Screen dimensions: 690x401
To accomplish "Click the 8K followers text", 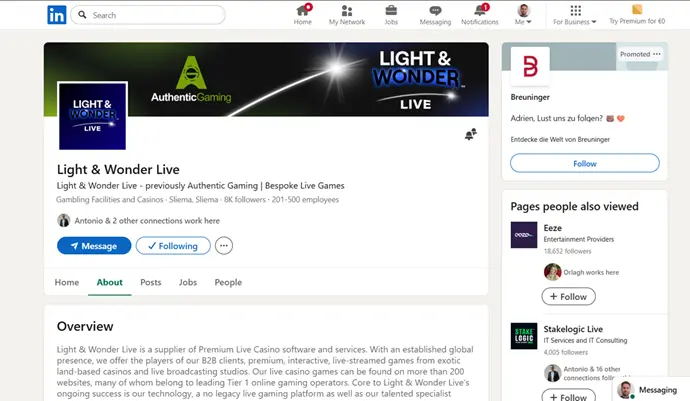I will (x=245, y=199).
